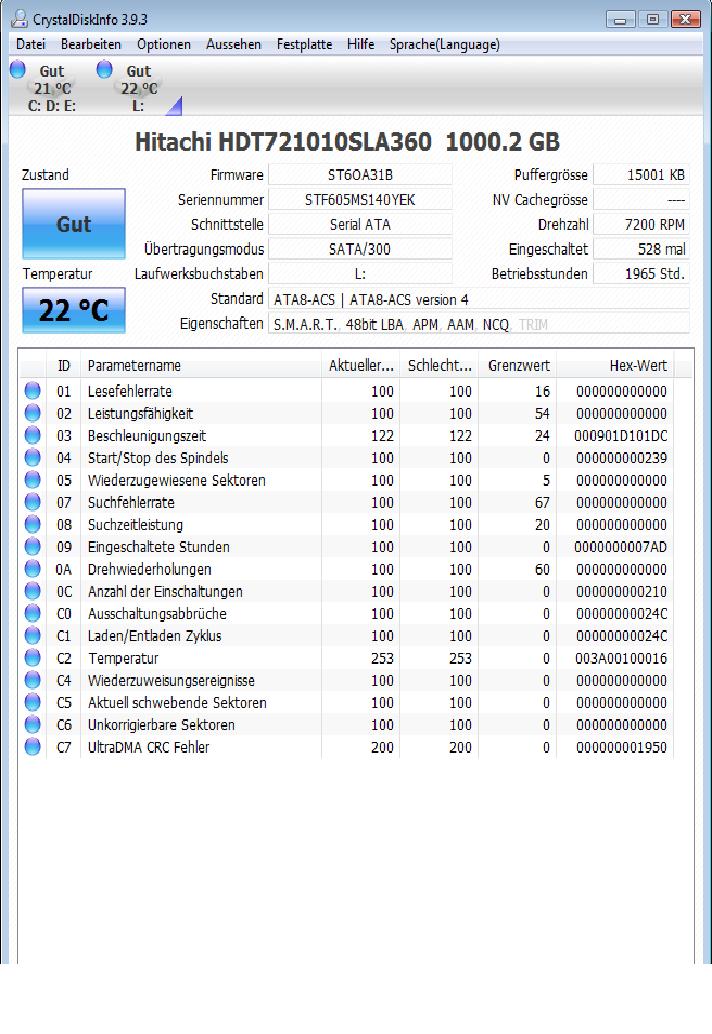Open the Optionen menu
This screenshot has width=712, height=1034.
click(163, 44)
